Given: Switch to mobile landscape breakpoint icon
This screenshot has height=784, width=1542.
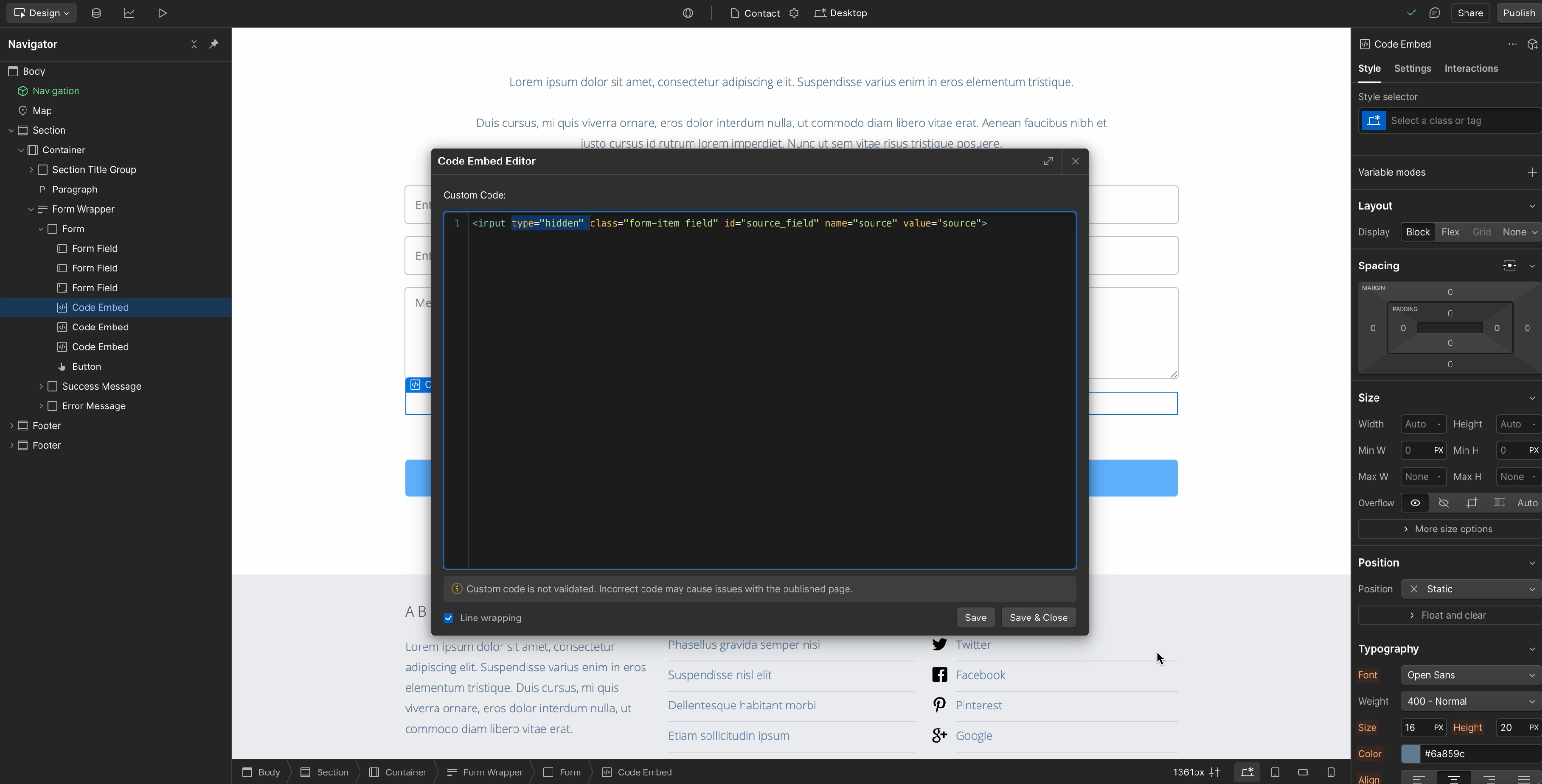Looking at the screenshot, I should click(x=1302, y=772).
